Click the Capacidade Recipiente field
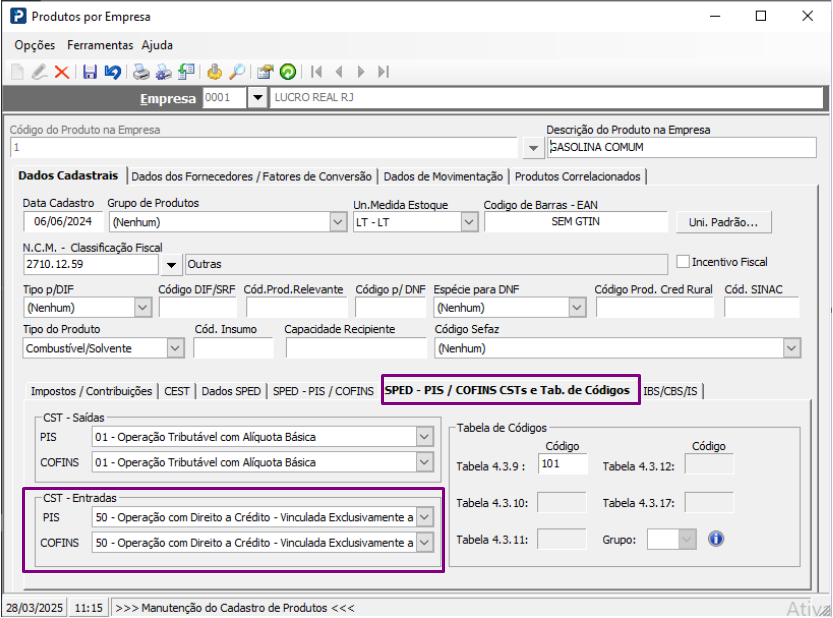The height and width of the screenshot is (618, 833). point(356,349)
